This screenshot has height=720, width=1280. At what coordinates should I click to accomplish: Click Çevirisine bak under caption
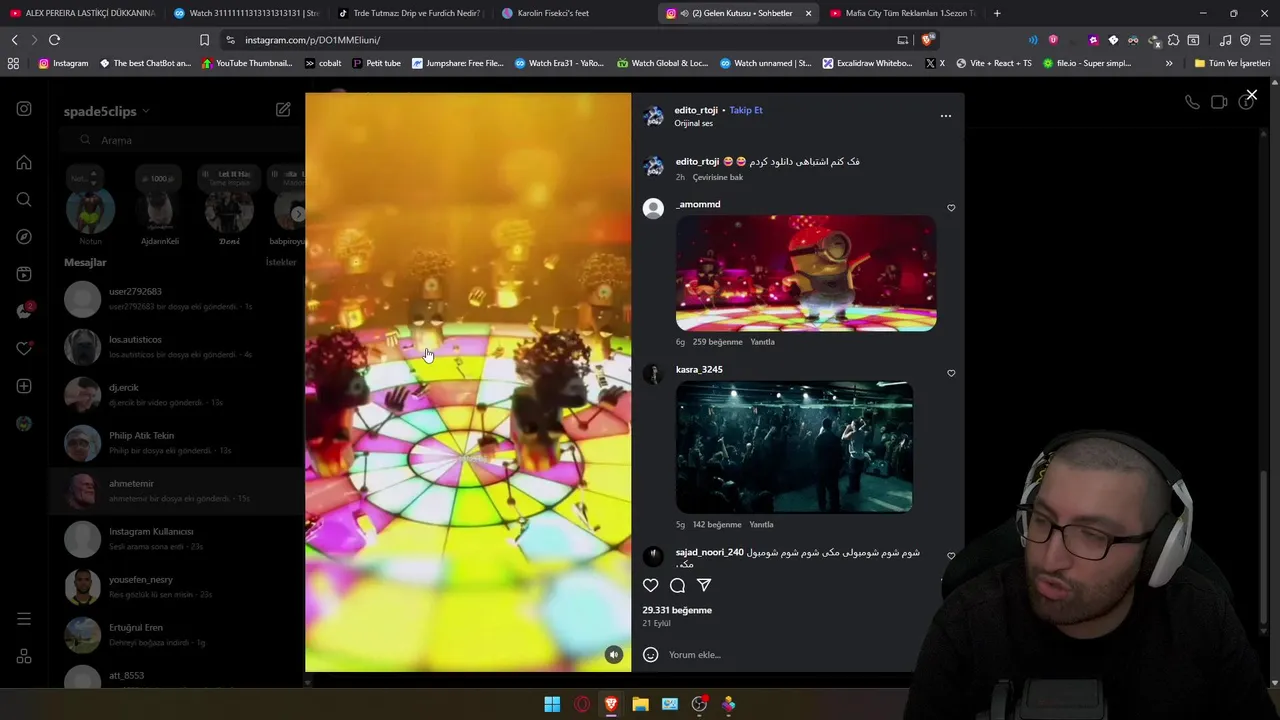point(718,177)
